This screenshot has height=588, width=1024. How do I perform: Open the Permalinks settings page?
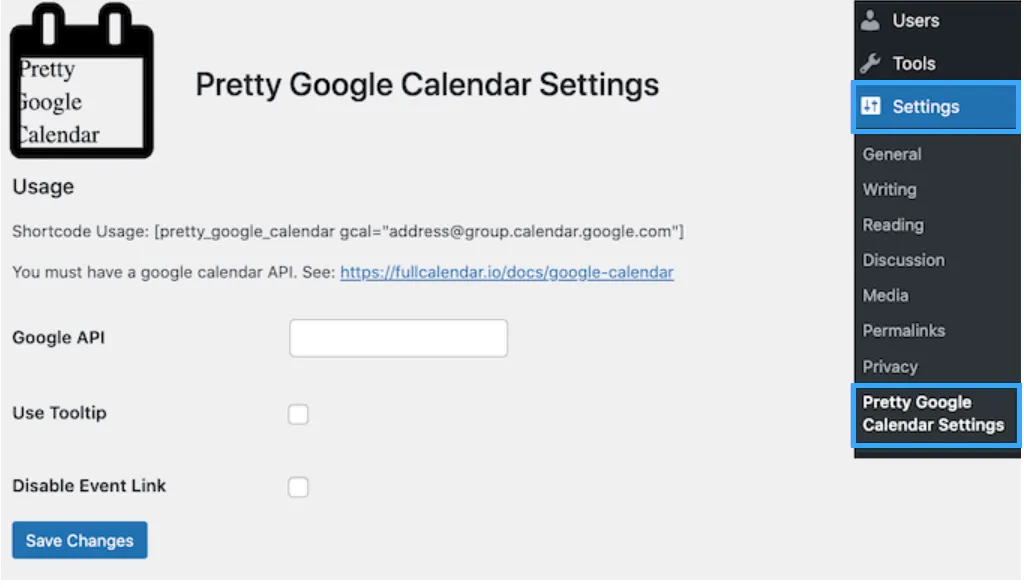tap(903, 330)
